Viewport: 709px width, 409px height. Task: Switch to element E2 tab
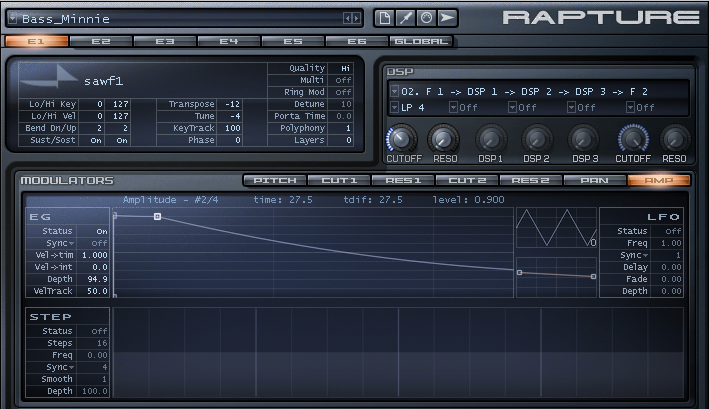(x=101, y=41)
